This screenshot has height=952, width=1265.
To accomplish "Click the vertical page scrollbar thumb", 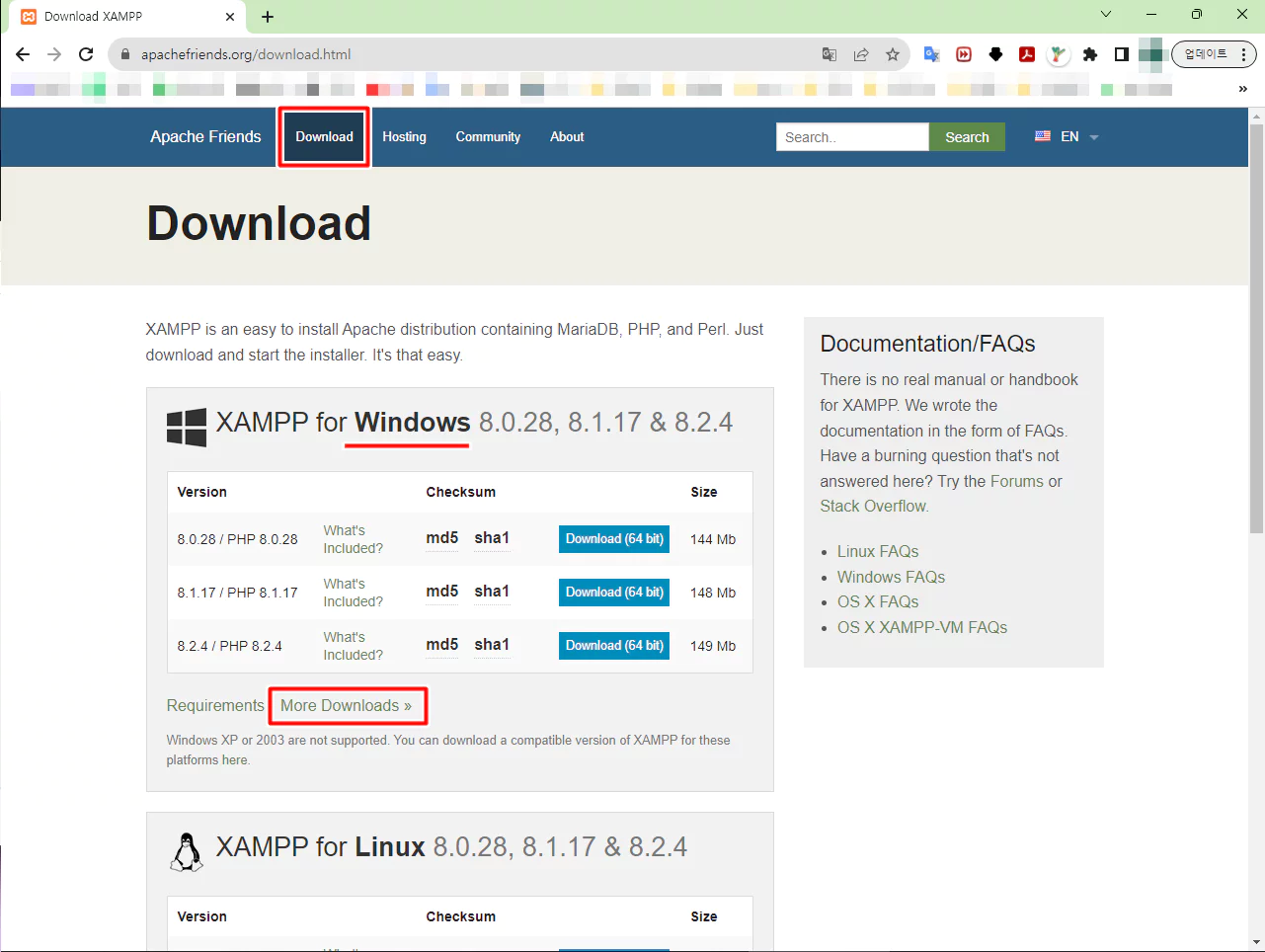I will point(1256,328).
